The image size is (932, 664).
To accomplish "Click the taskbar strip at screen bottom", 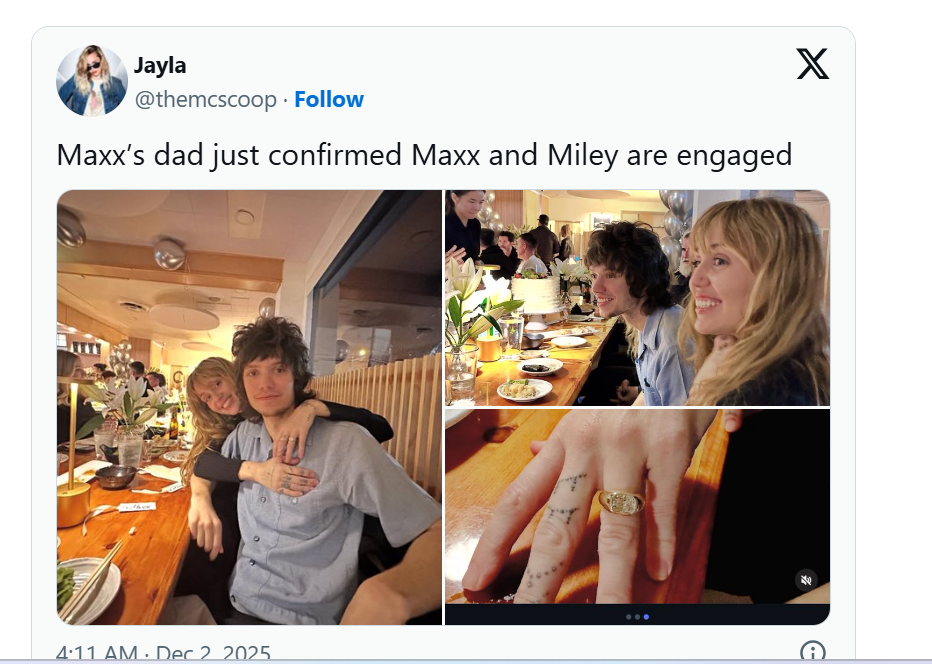I will coord(466,661).
